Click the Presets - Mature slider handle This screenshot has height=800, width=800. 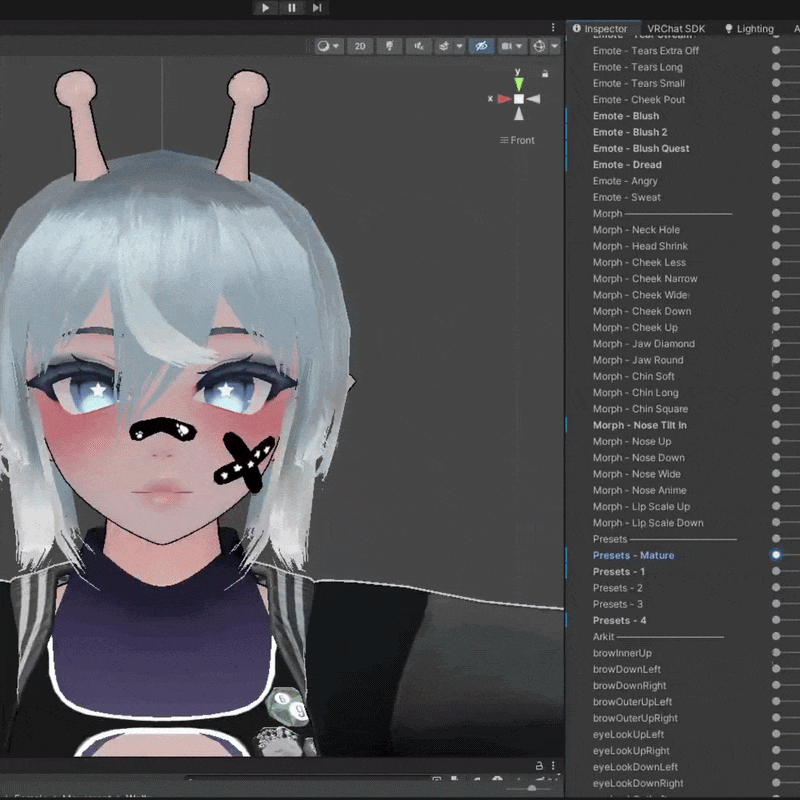coord(776,555)
